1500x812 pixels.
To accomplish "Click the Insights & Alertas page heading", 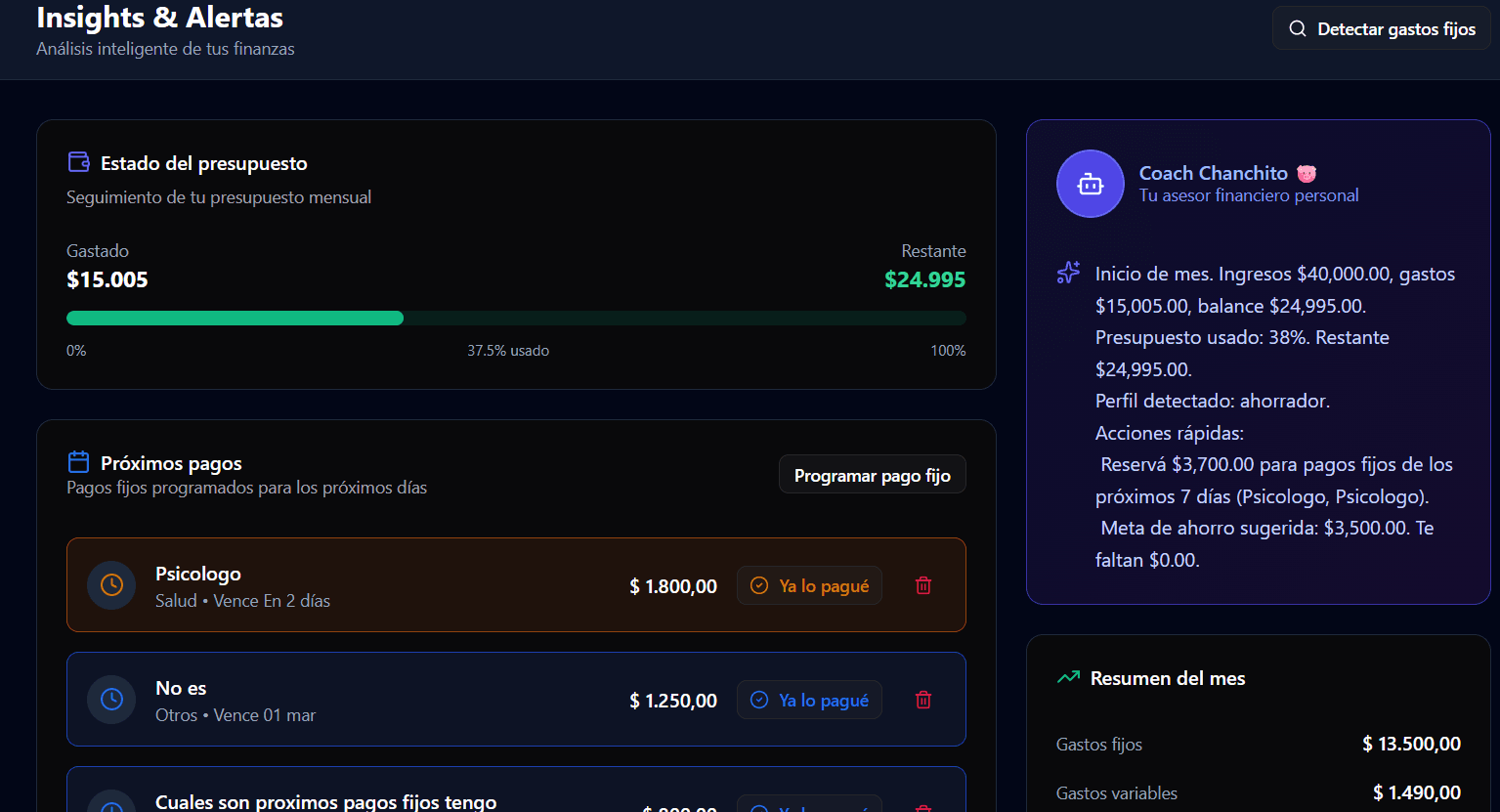I will point(159,18).
